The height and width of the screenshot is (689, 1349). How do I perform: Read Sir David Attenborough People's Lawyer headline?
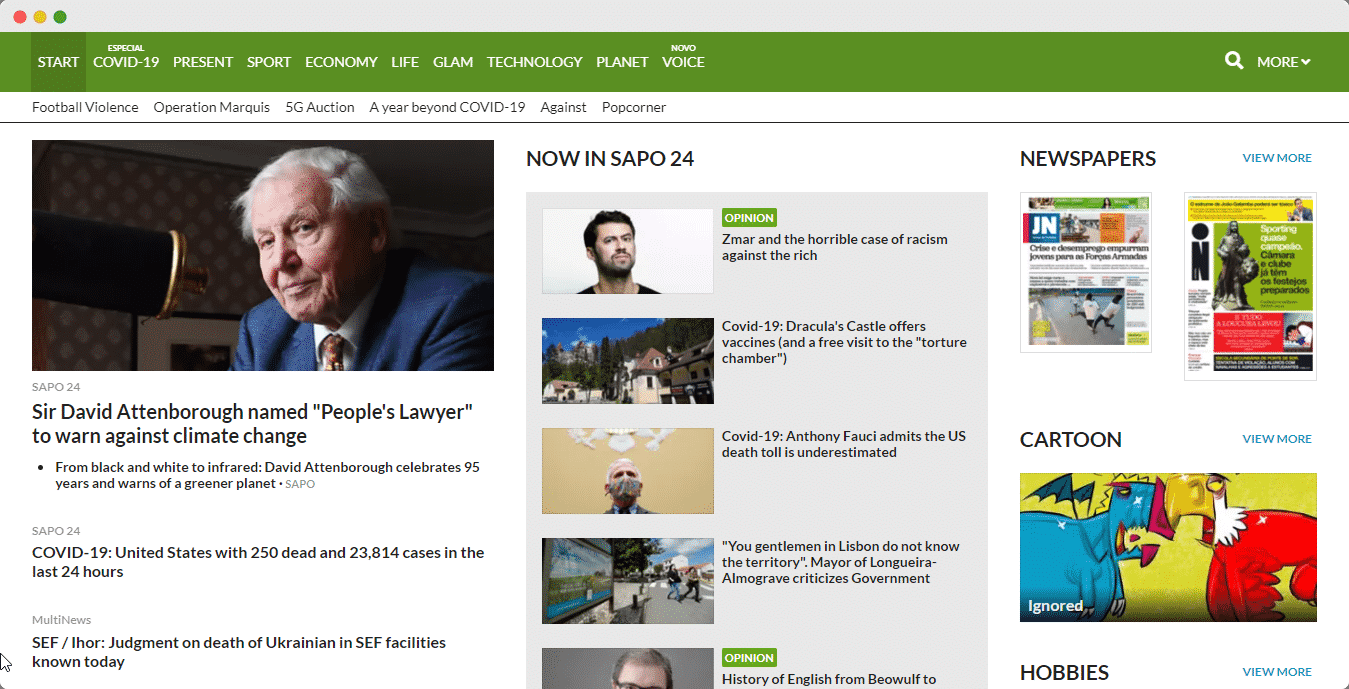[252, 424]
